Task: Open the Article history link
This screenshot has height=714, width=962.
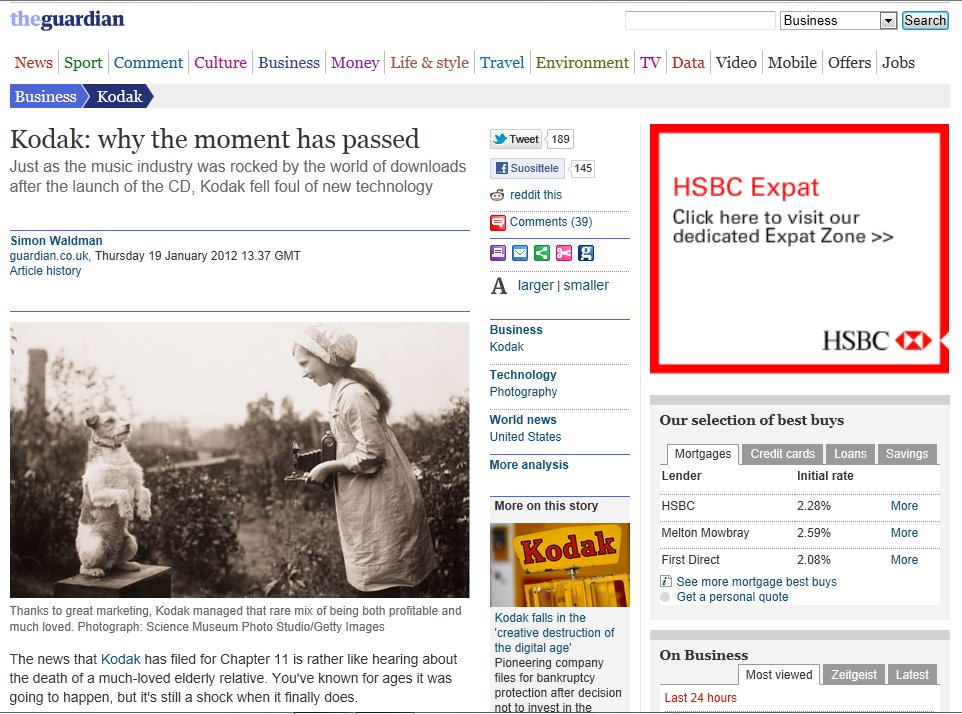Action: point(45,271)
